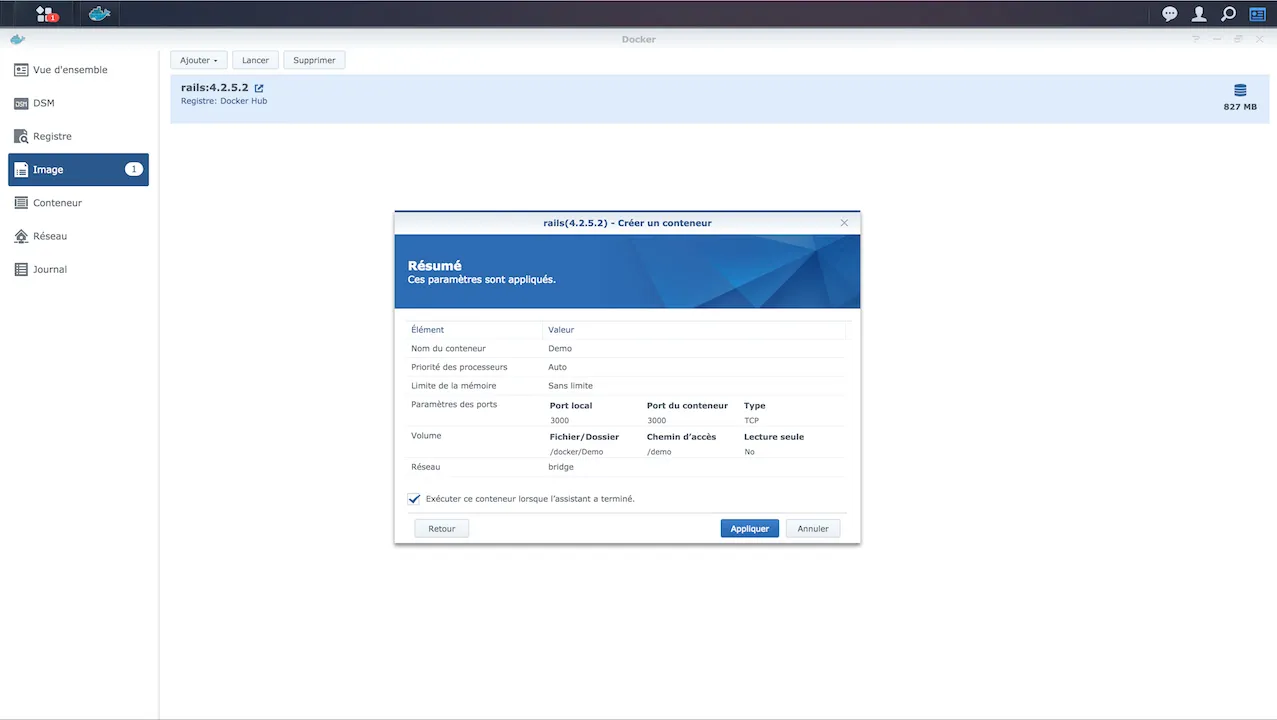
Task: Click the 'Paramètres des ports' label
Action: [454, 404]
